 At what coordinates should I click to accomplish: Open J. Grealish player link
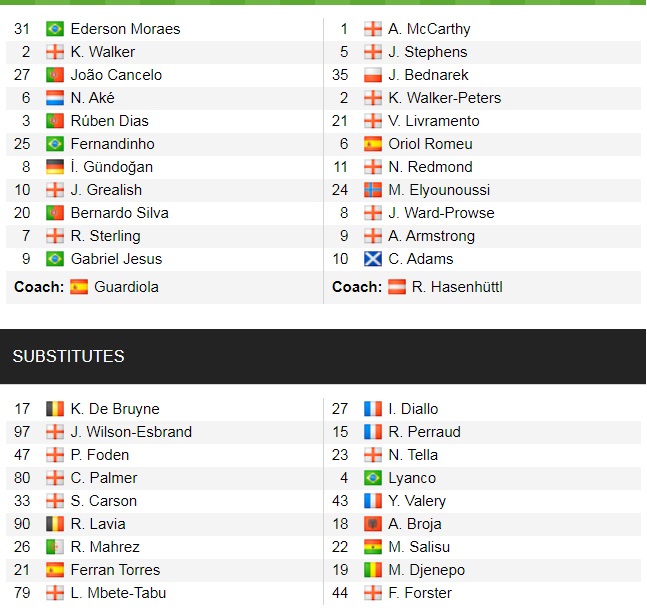click(x=106, y=190)
